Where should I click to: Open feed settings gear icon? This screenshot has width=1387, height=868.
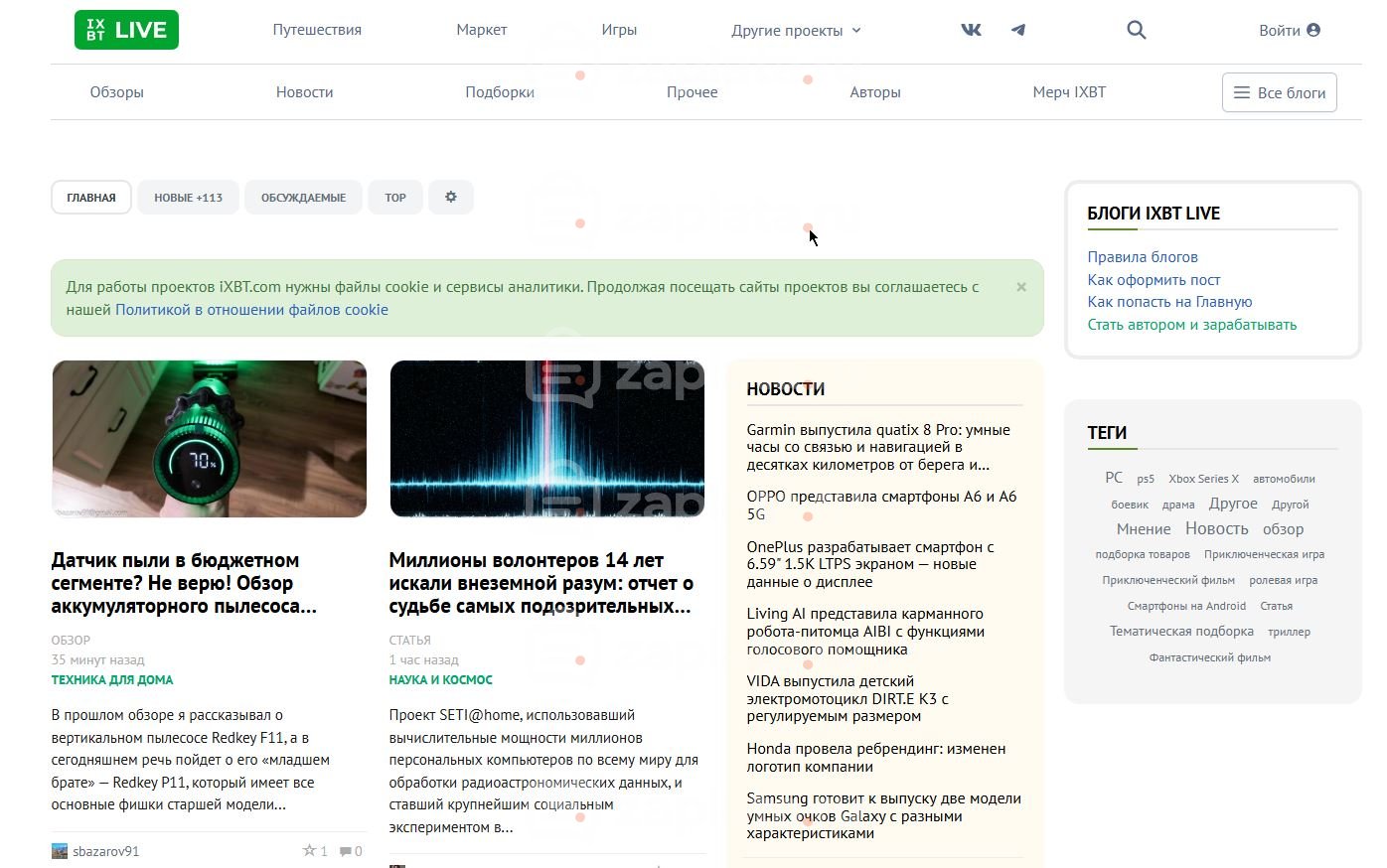451,197
